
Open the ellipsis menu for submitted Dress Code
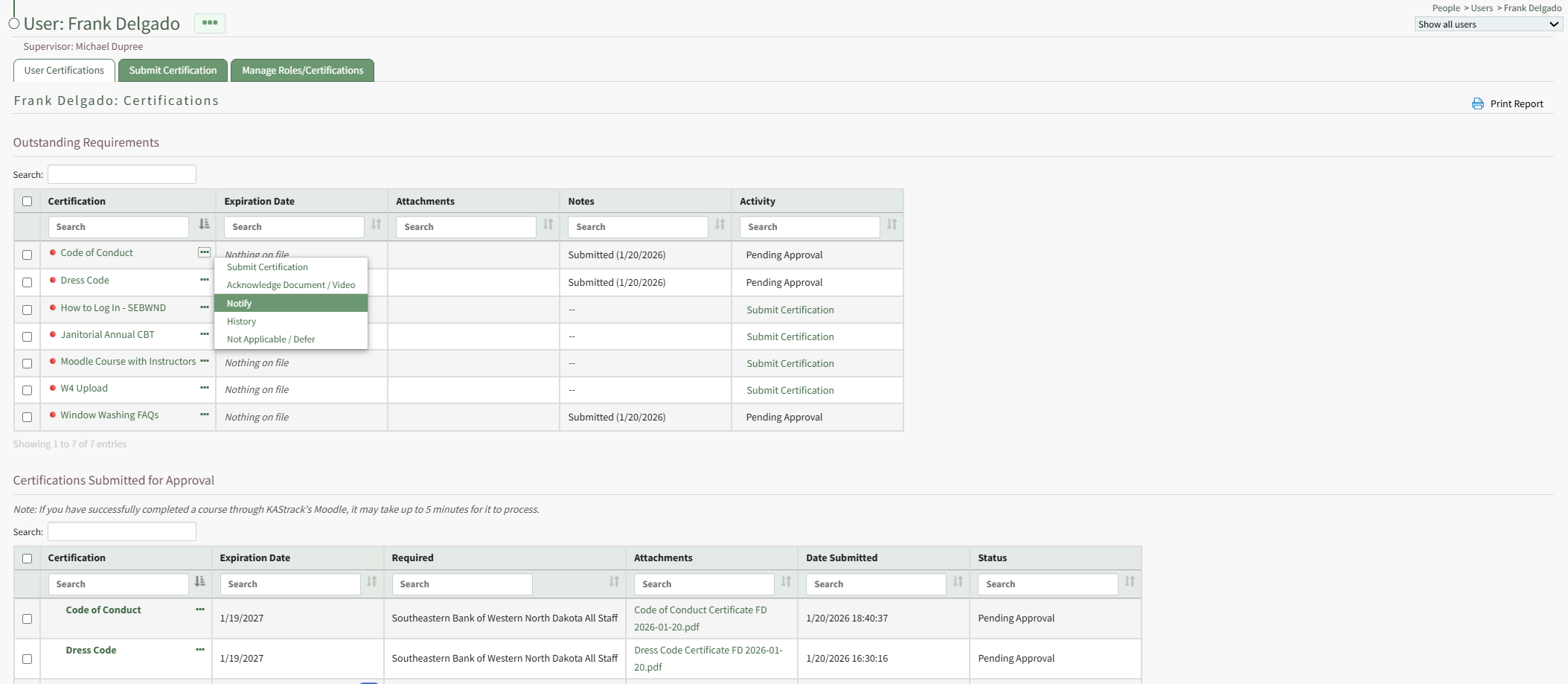point(199,650)
